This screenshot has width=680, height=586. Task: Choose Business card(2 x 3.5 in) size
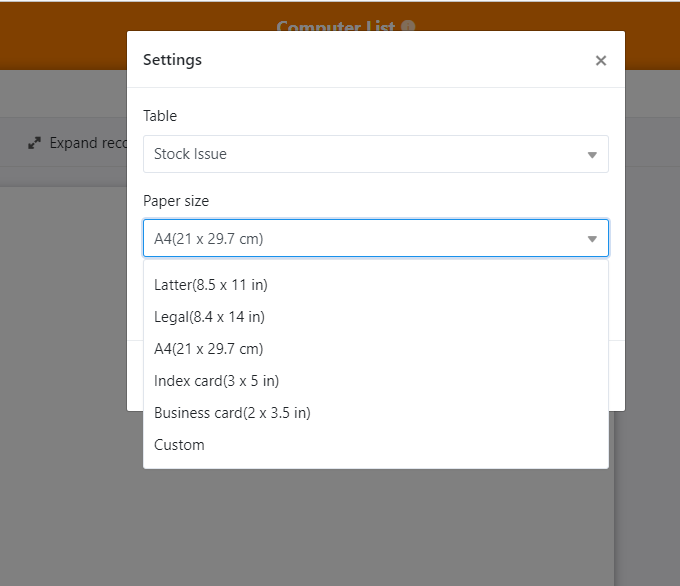(232, 413)
